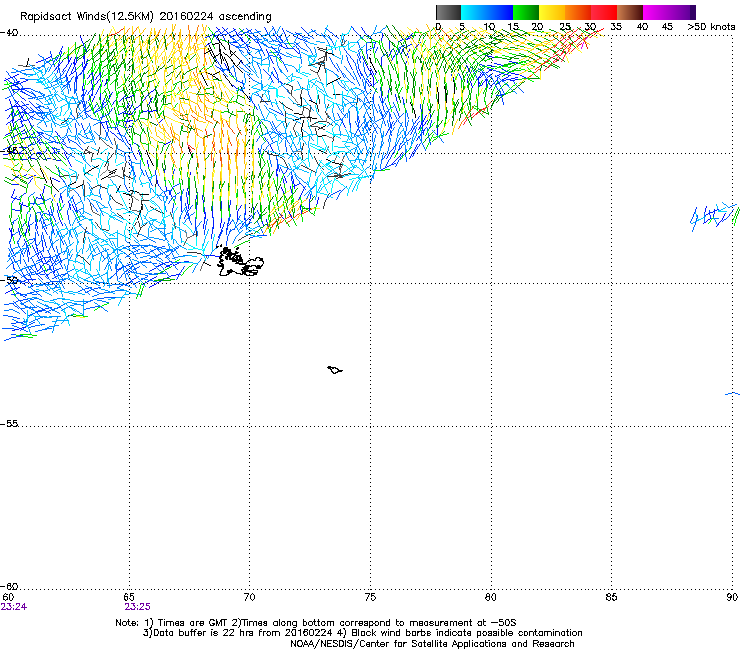Image resolution: width=740 pixels, height=650 pixels.
Task: Click the green 15-20 knots color segment
Action: point(526,12)
